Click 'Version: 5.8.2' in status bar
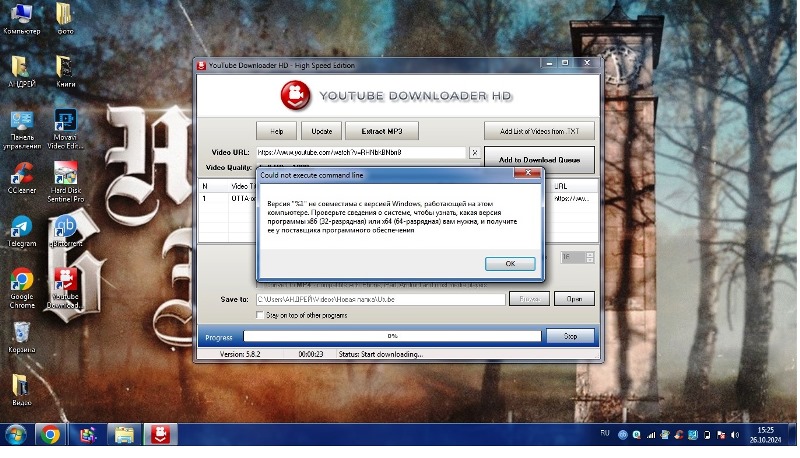Screen dimensions: 800x458 tap(240, 354)
